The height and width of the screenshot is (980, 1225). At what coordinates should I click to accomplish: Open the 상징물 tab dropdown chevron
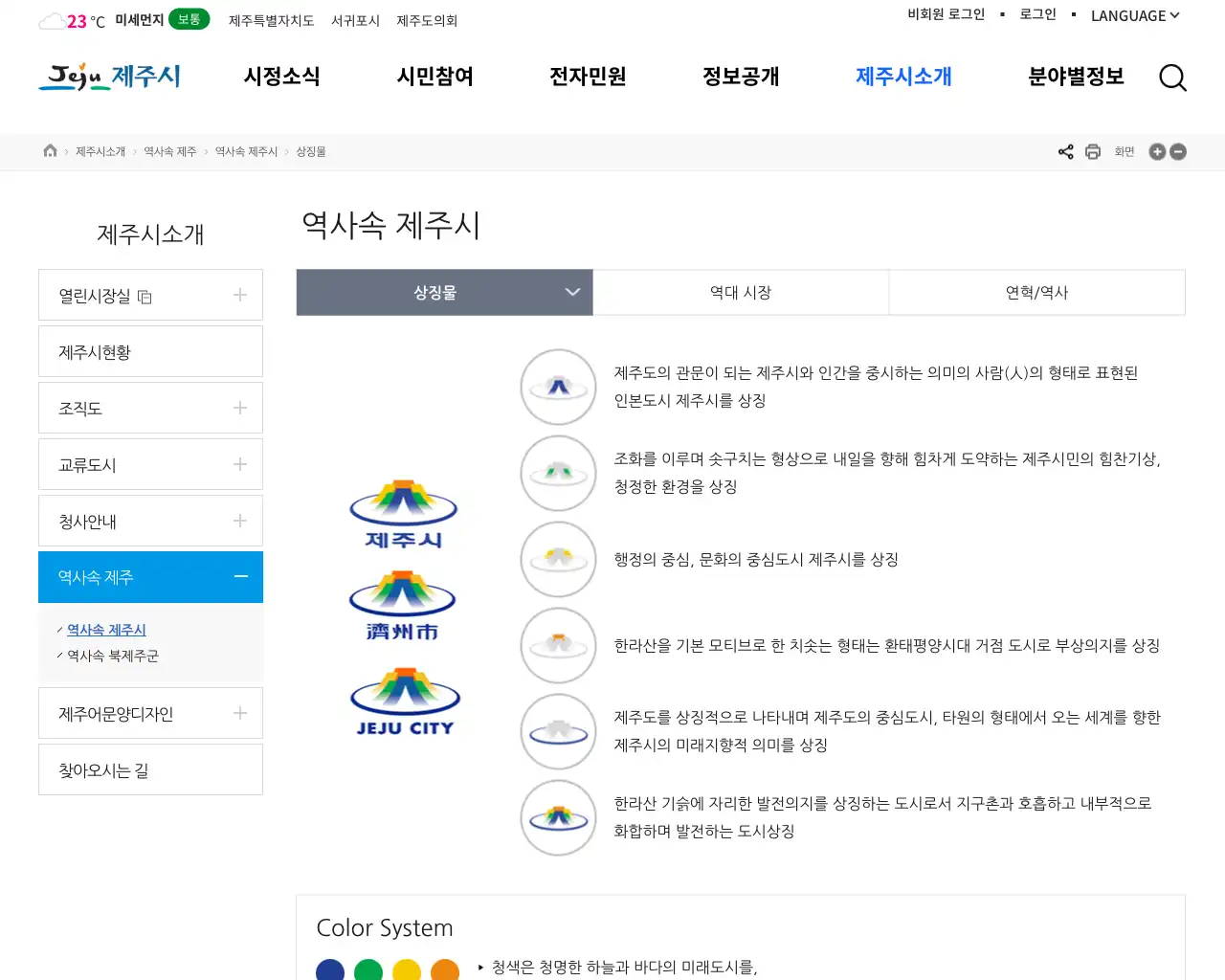[x=572, y=292]
